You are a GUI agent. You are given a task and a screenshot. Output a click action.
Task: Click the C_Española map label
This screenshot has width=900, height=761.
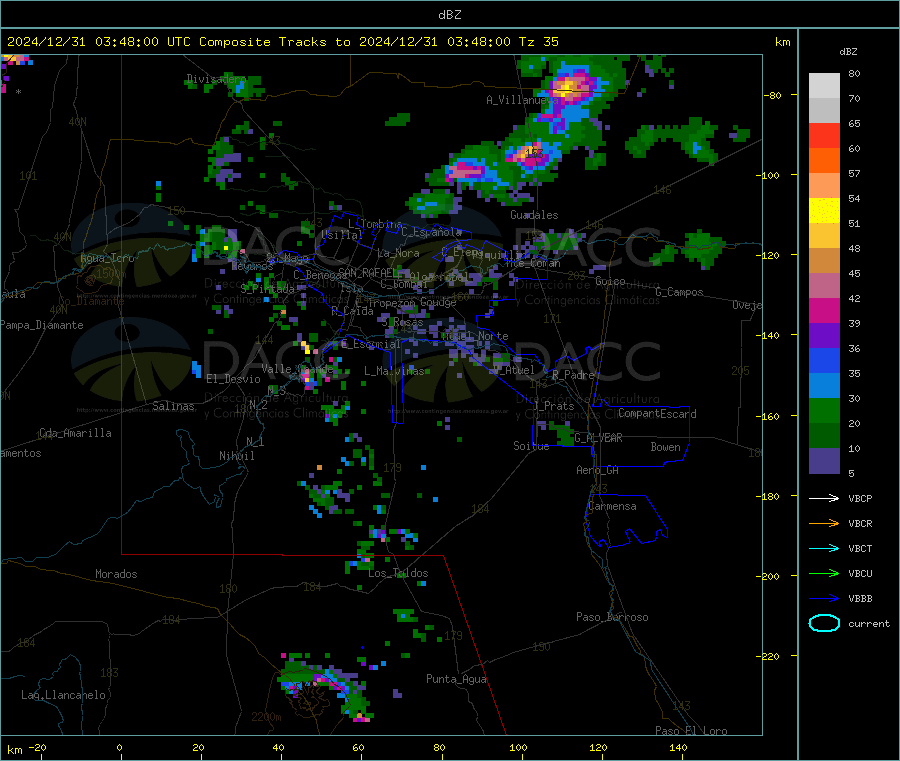(x=431, y=232)
